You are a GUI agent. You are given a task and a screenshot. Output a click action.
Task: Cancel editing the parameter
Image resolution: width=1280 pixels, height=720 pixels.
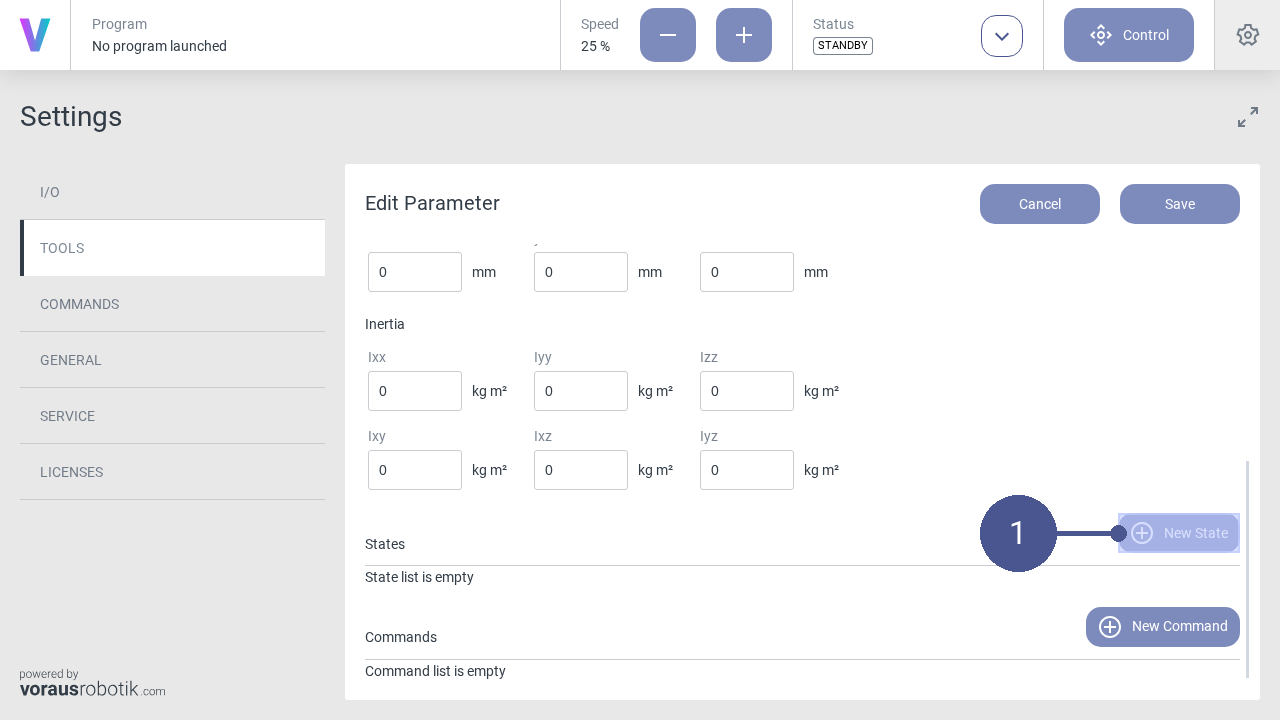(1040, 204)
